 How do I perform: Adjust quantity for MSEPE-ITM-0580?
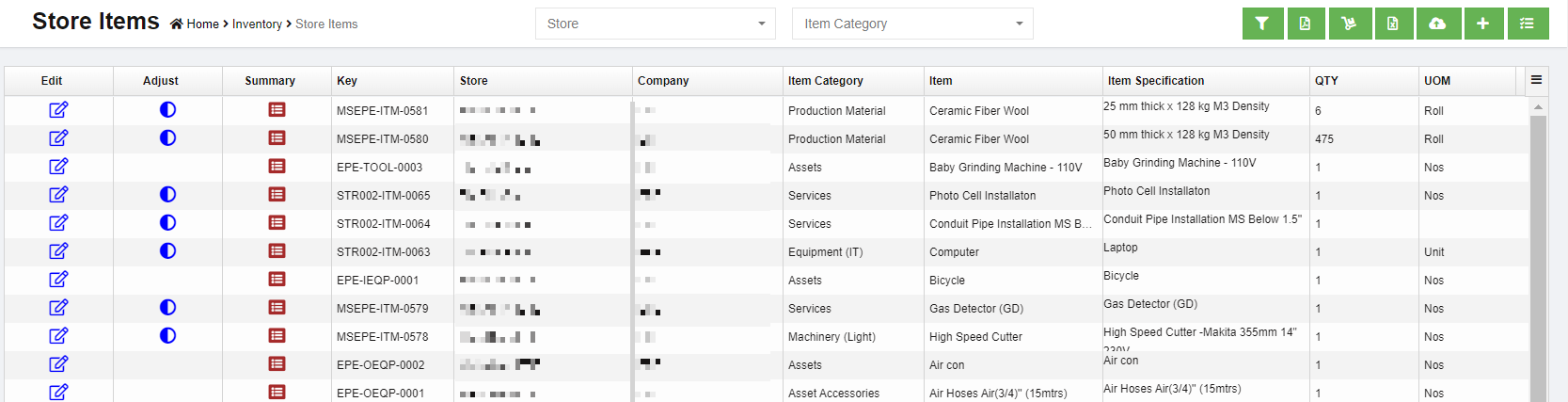click(x=167, y=138)
